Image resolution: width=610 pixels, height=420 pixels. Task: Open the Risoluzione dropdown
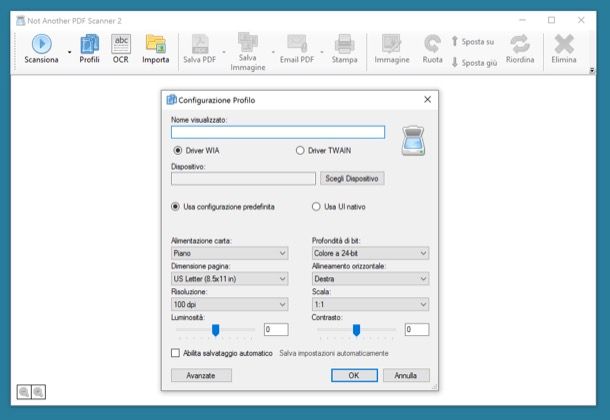(x=230, y=304)
